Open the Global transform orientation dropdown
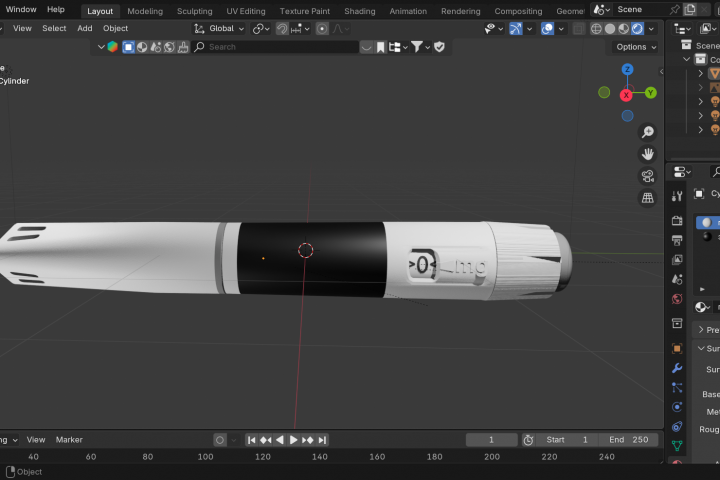Image resolution: width=720 pixels, height=480 pixels. (x=219, y=28)
